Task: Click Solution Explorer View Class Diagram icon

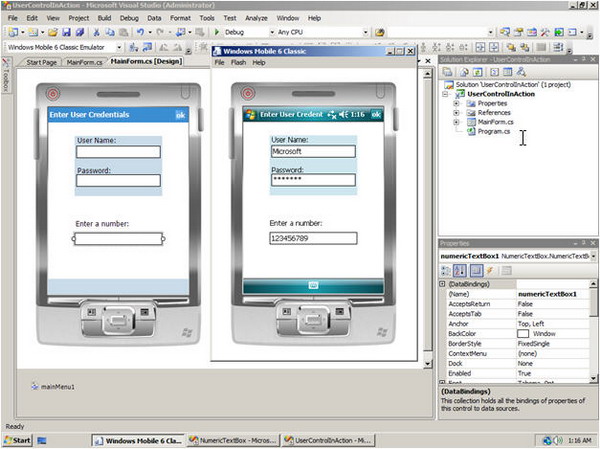Action: click(521, 72)
